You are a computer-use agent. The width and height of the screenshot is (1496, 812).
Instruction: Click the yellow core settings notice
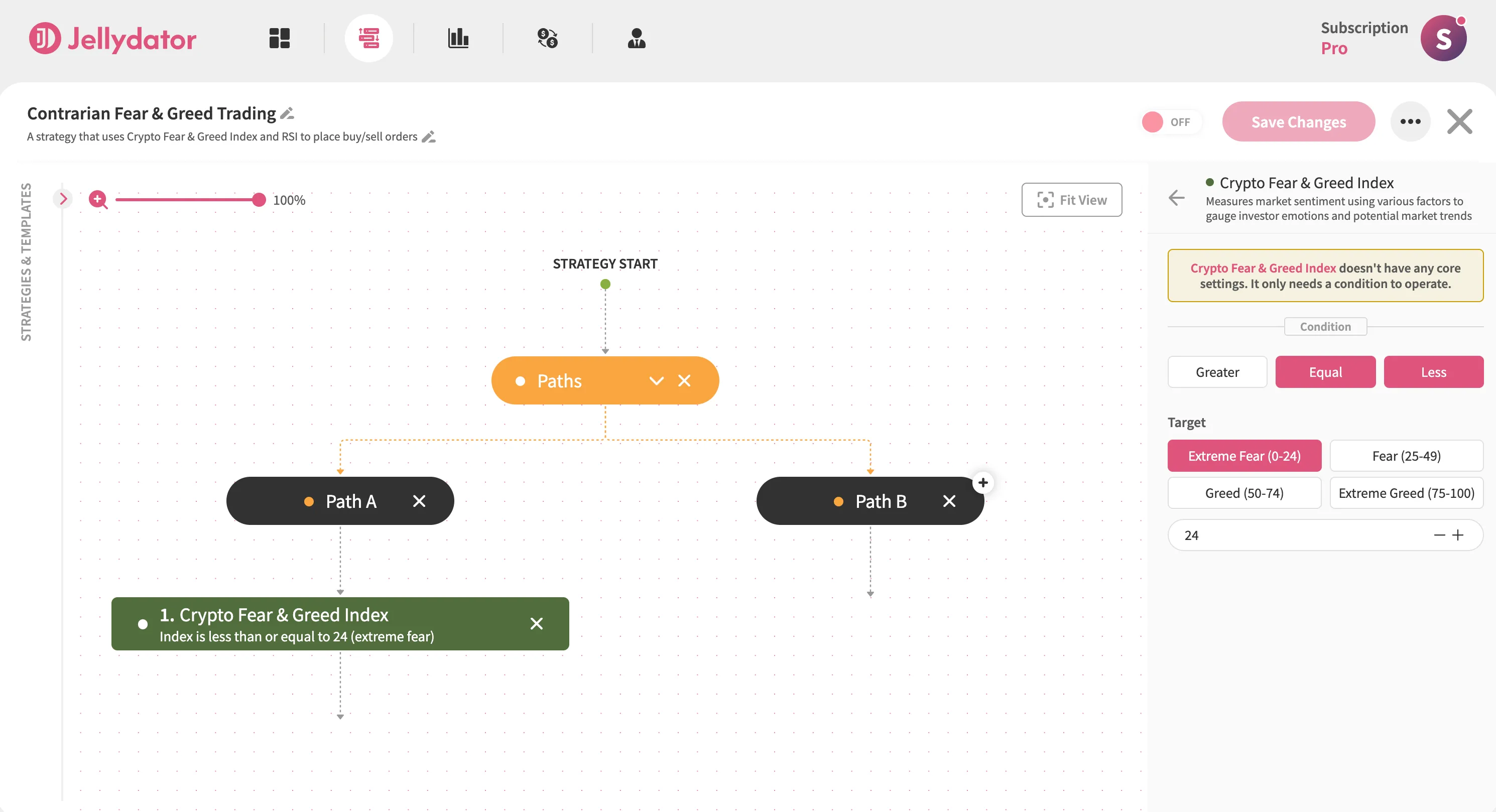(1325, 276)
